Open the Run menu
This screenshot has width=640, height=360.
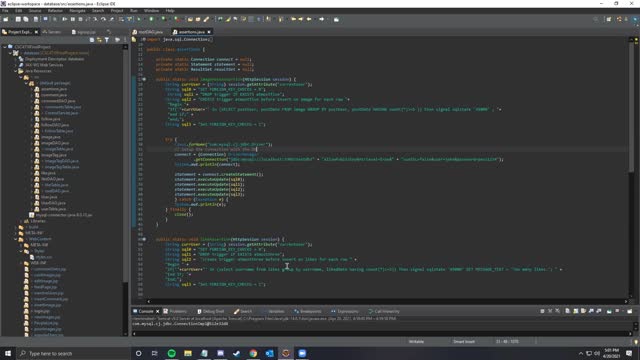pos(133,11)
